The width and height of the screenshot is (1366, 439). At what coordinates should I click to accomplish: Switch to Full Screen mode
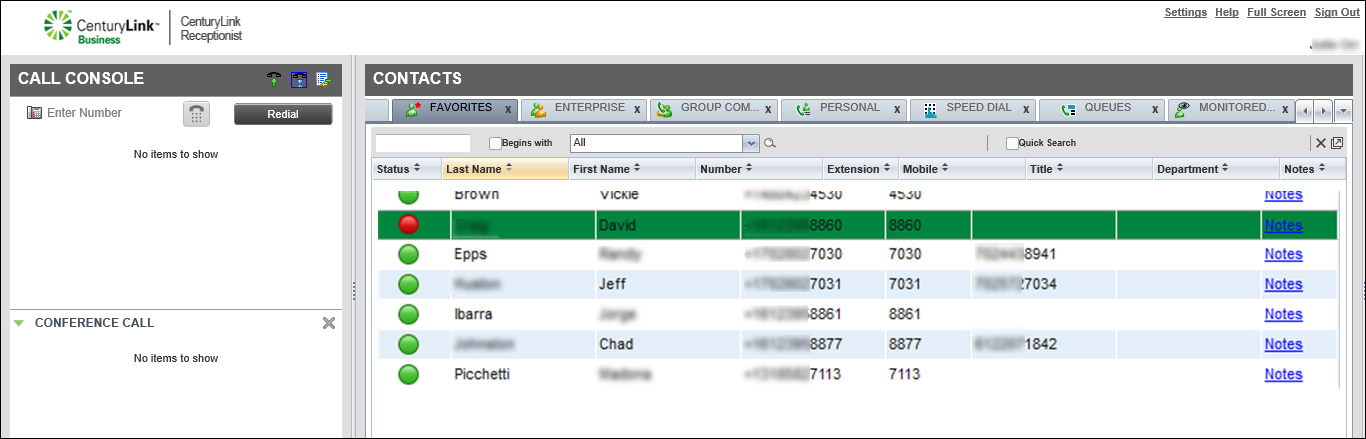(x=1277, y=12)
